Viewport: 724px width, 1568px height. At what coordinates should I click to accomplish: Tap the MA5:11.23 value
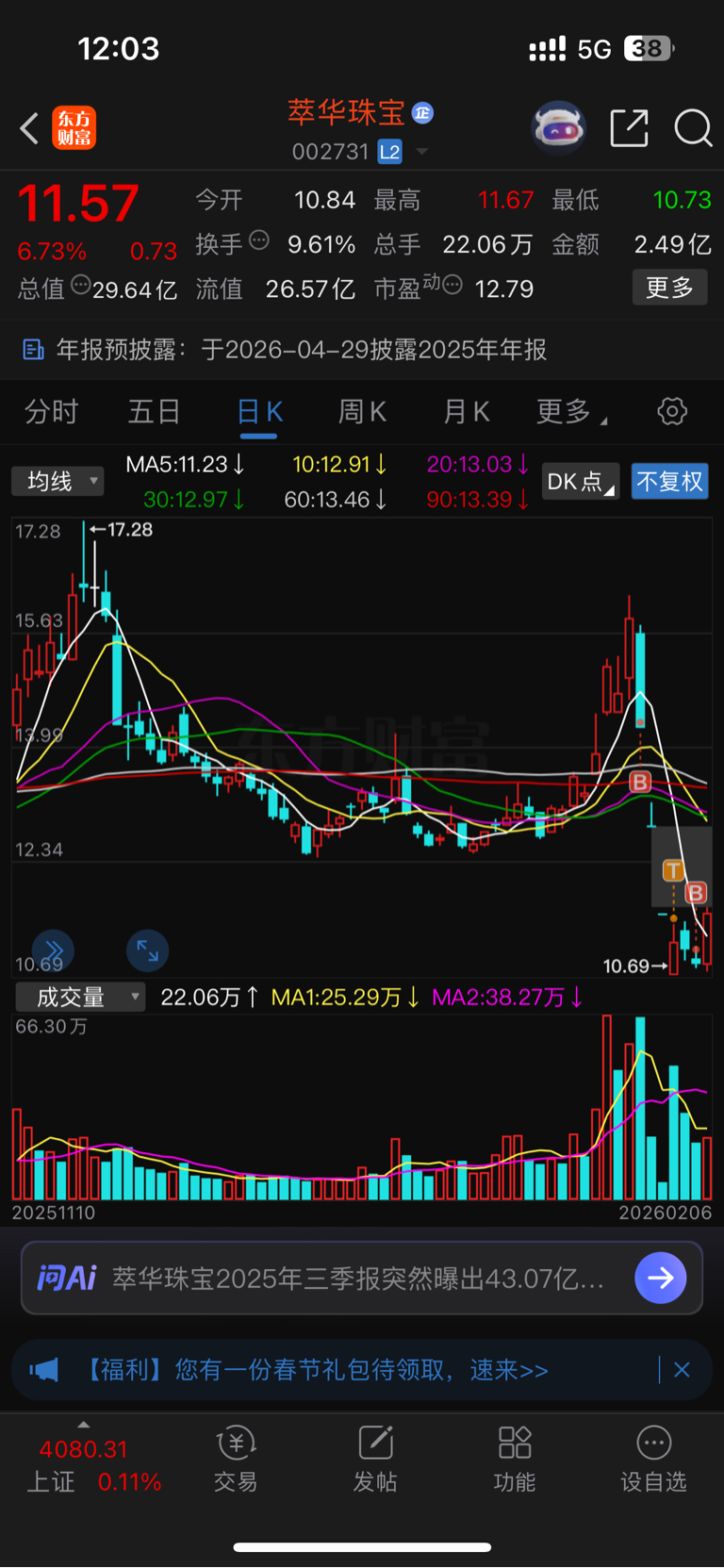tap(185, 465)
